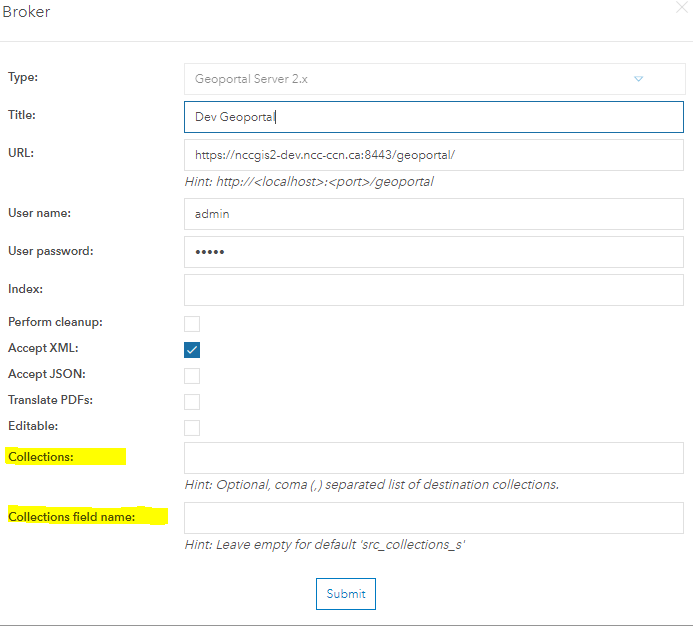
Task: Click the empty Index field
Action: click(x=434, y=290)
